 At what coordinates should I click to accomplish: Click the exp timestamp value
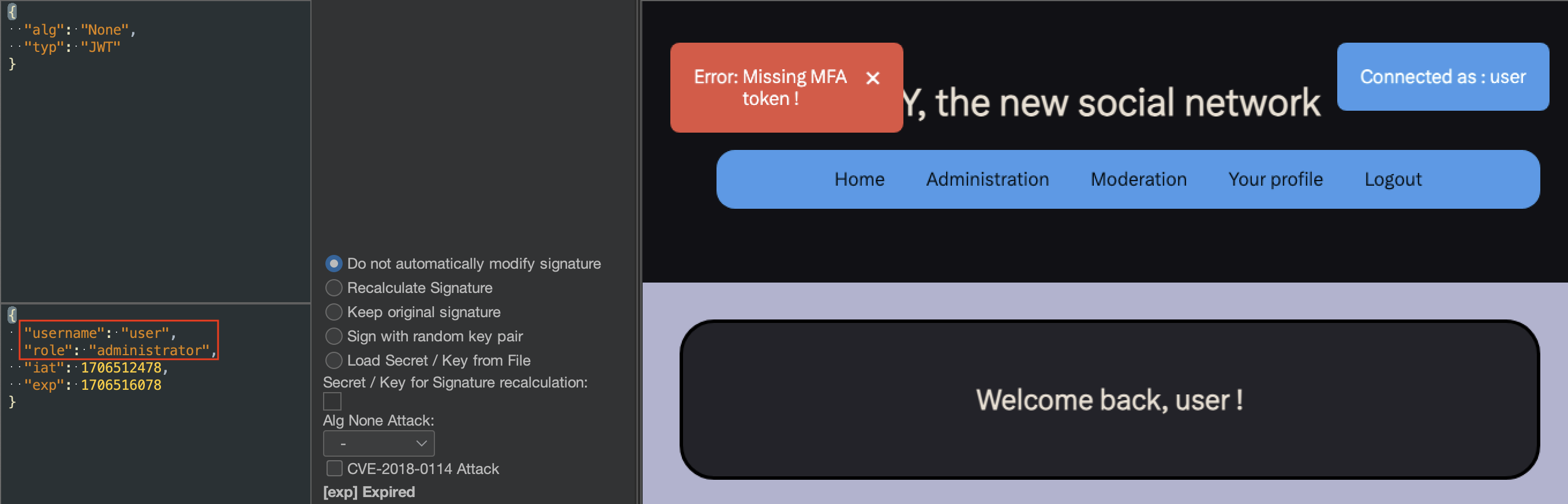[121, 385]
